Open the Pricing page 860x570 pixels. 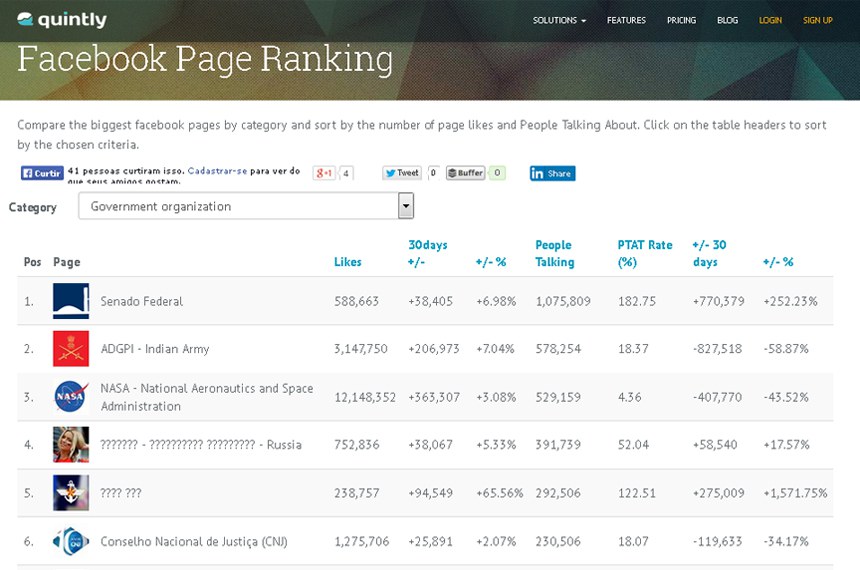(681, 20)
